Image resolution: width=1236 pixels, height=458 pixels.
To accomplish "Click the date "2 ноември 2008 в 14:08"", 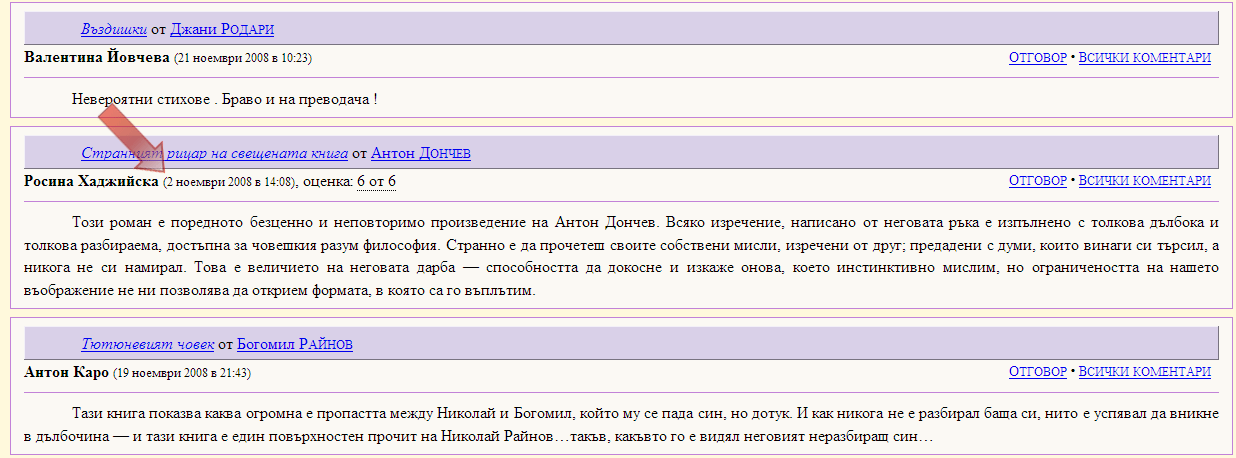I will [229, 183].
